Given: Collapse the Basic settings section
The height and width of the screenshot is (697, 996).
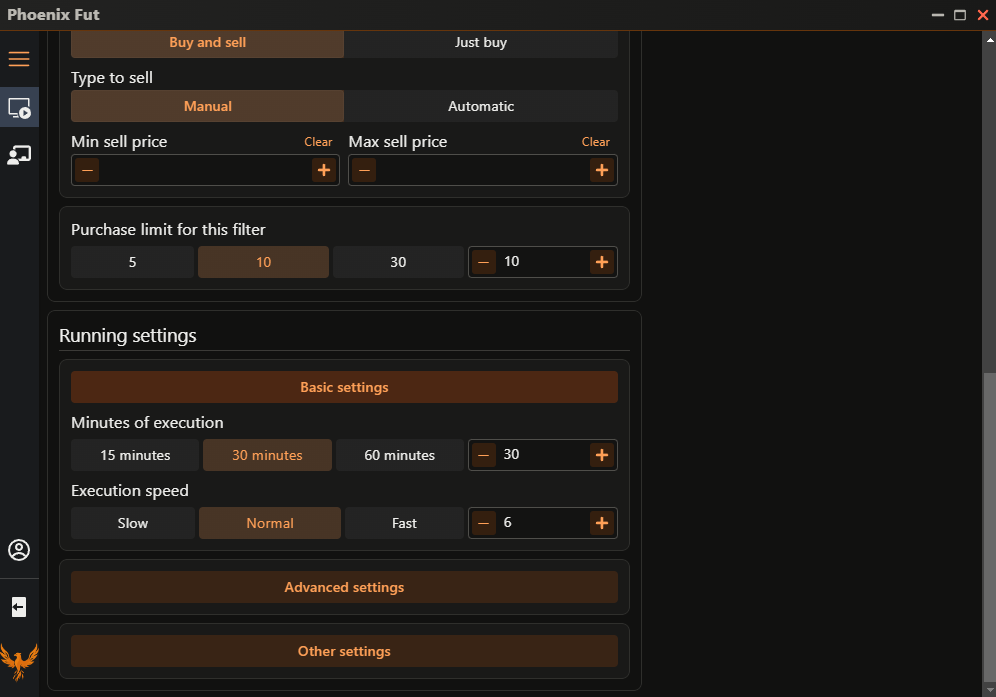Looking at the screenshot, I should [344, 387].
